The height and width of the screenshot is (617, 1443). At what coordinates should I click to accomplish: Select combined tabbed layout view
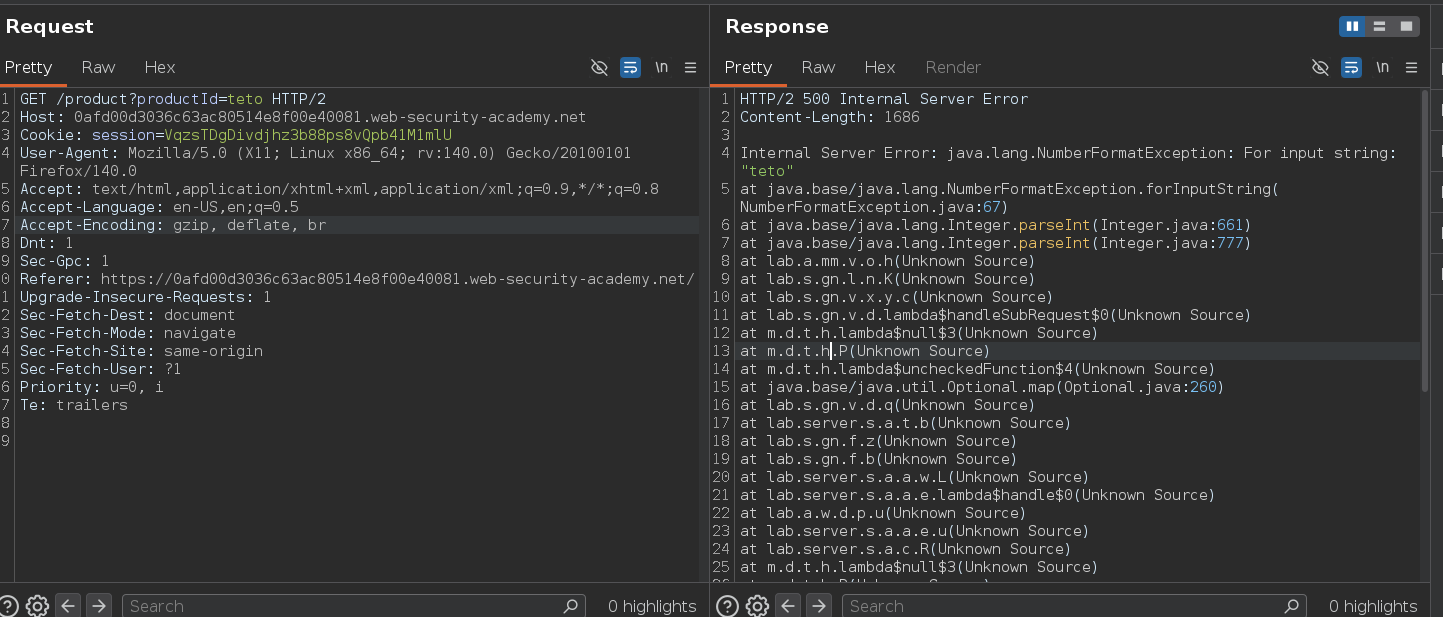[1406, 26]
